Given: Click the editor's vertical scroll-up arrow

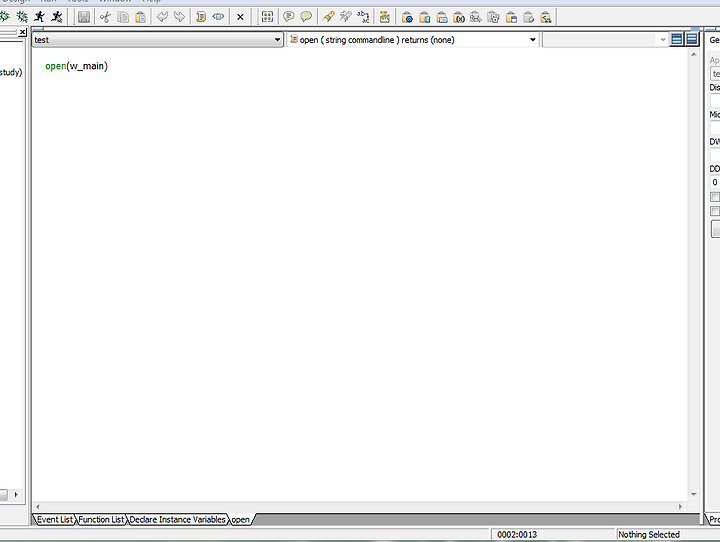Looking at the screenshot, I should tap(693, 55).
